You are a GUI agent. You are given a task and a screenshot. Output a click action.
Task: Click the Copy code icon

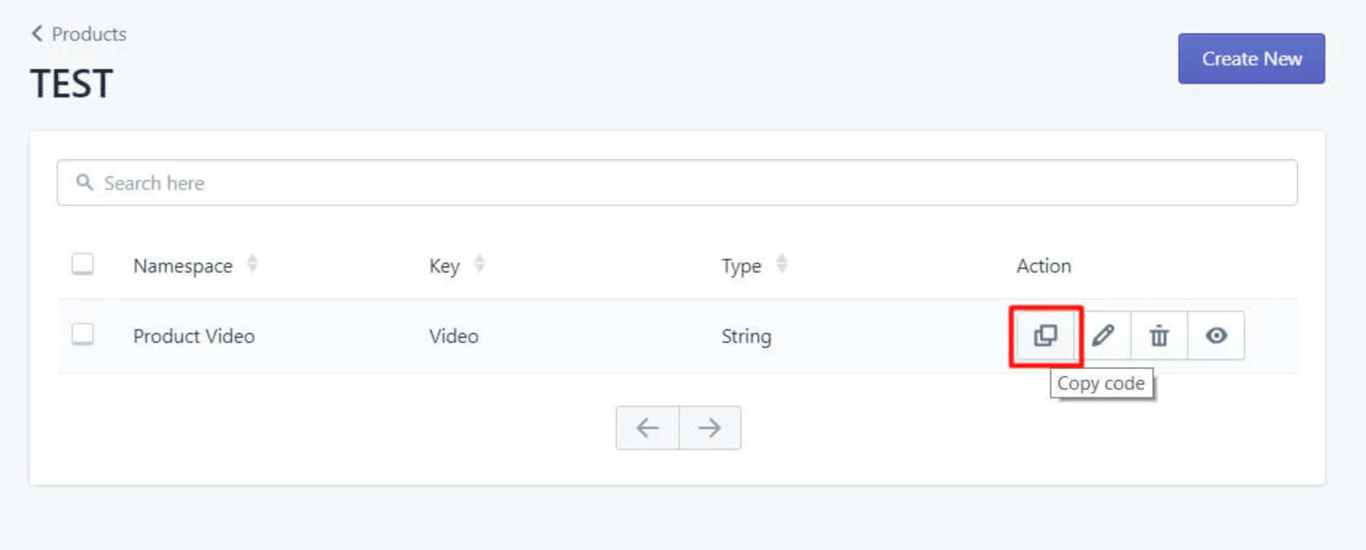click(1045, 336)
